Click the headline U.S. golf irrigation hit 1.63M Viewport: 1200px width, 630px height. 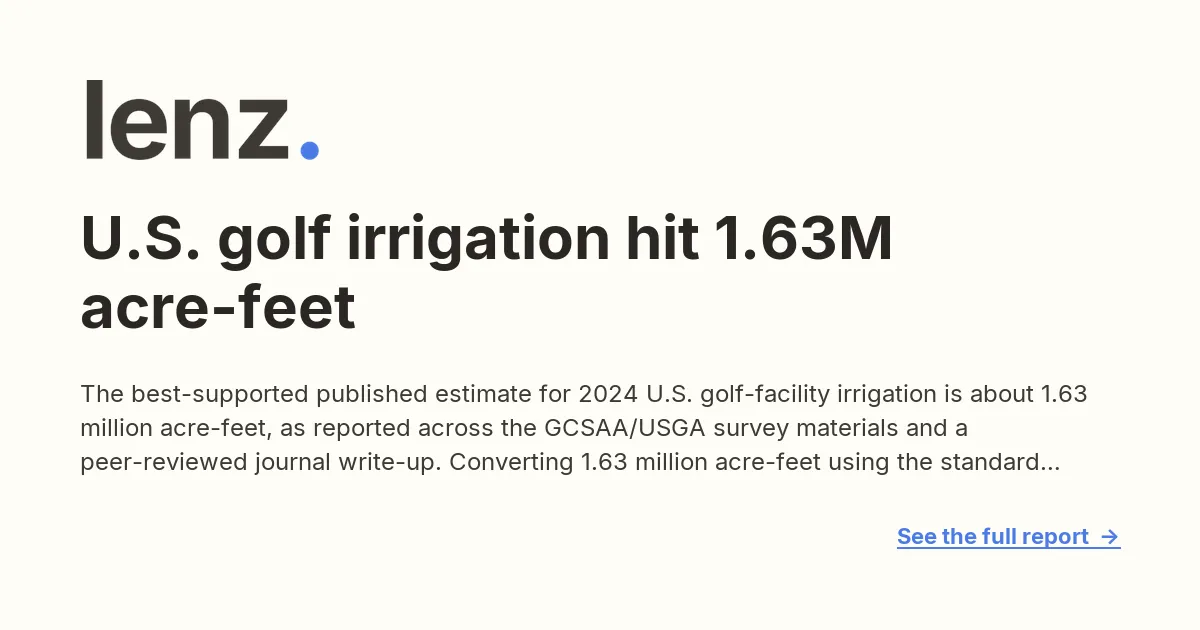486,242
